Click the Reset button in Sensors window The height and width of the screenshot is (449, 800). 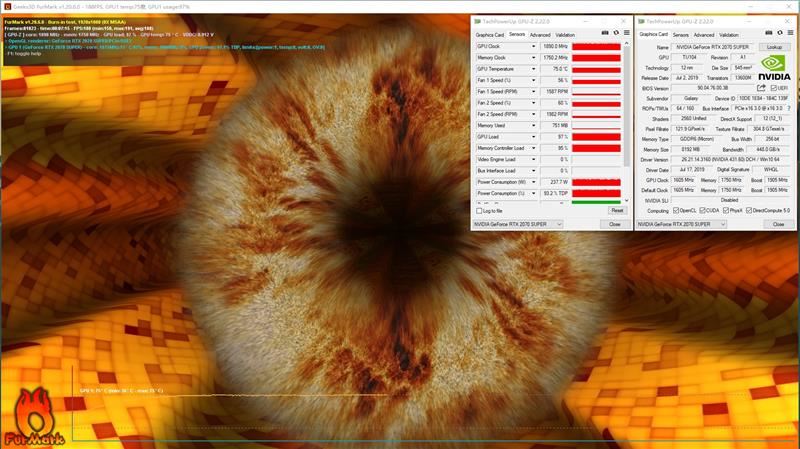[x=617, y=210]
